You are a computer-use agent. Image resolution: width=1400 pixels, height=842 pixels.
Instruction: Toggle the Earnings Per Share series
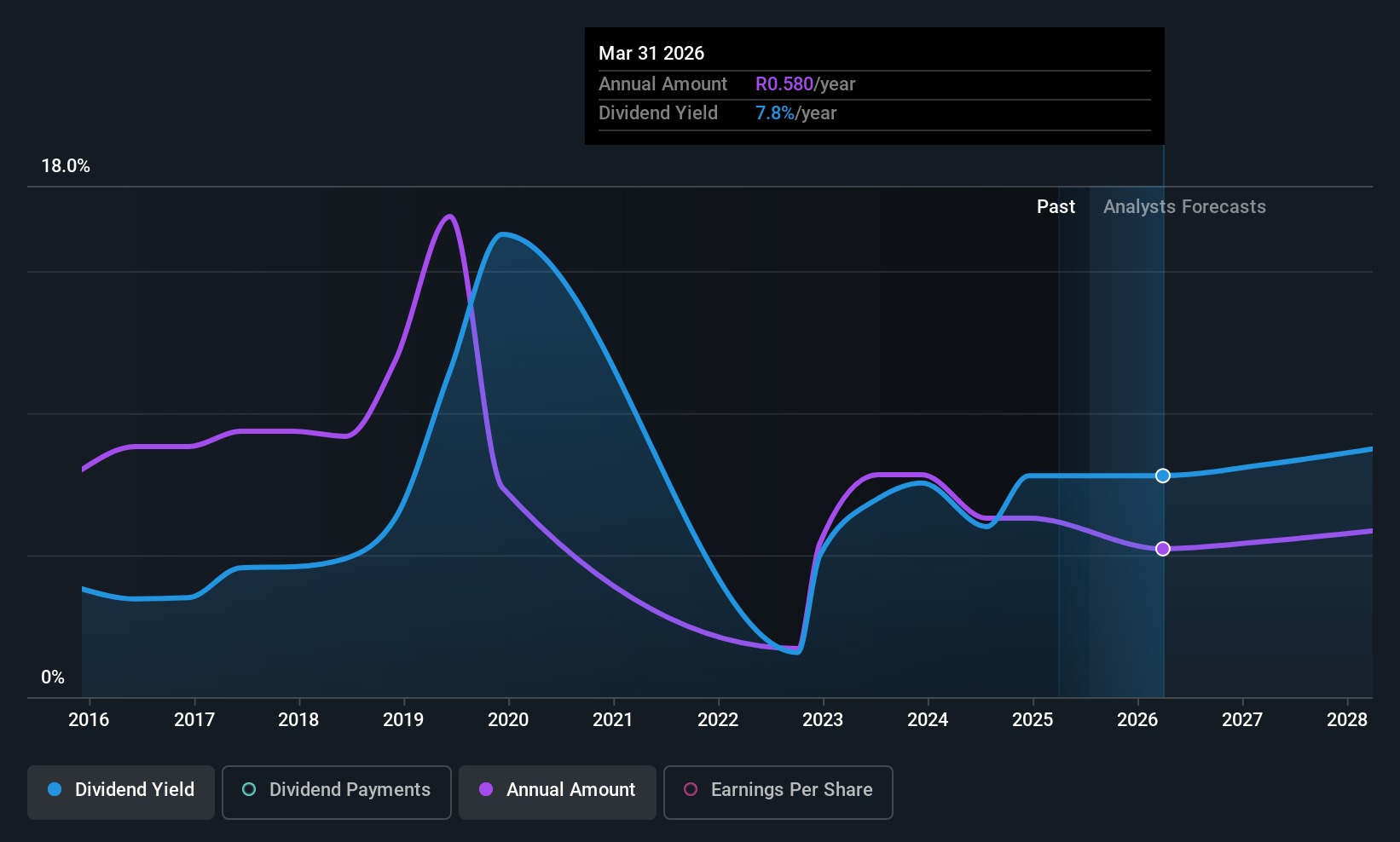[x=778, y=793]
